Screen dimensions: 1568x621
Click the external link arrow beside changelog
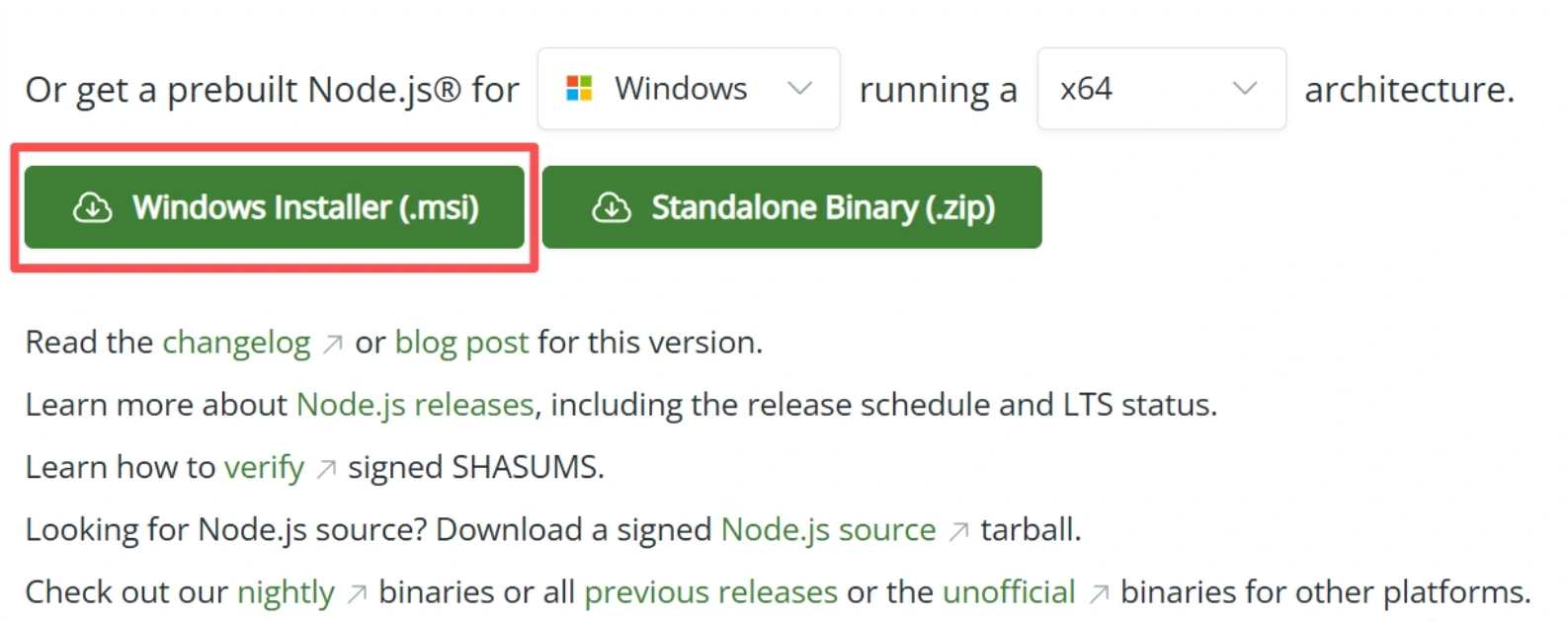pos(331,342)
